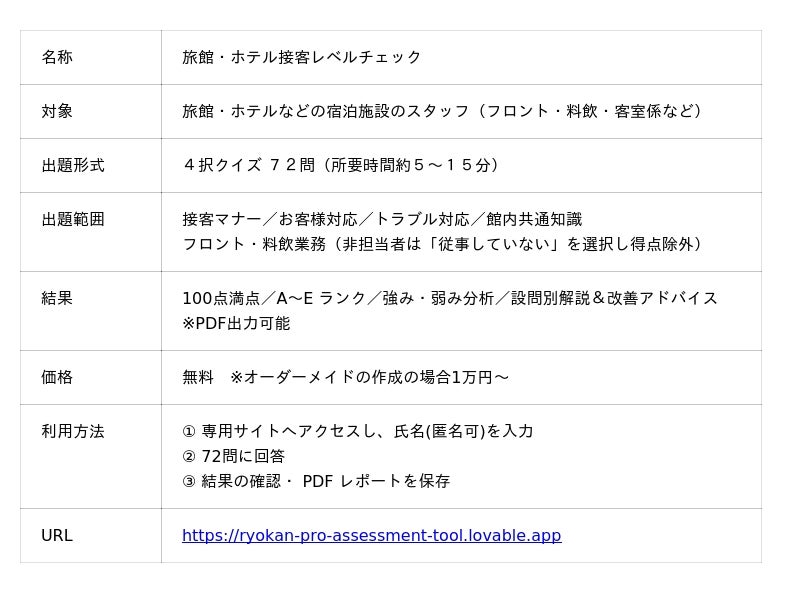Select the 無料 price text
This screenshot has height=593, width=800.
[198, 378]
